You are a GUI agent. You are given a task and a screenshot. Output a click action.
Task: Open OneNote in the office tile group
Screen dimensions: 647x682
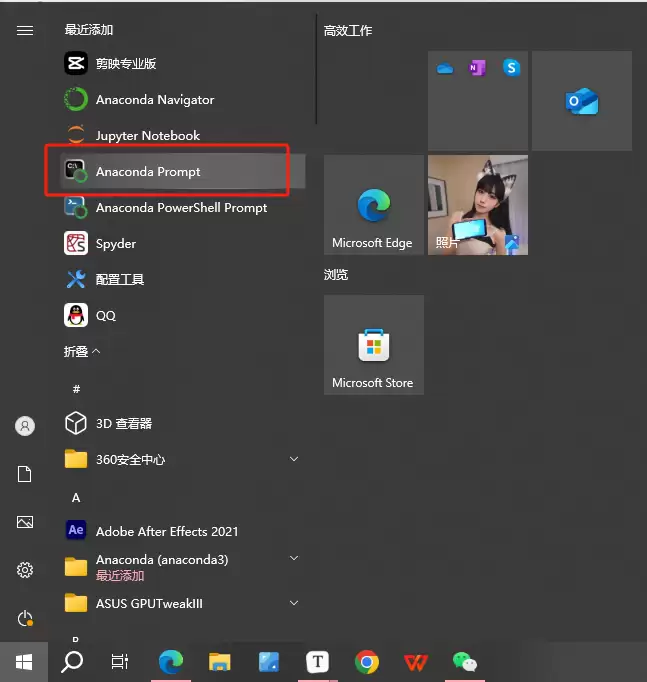click(x=477, y=68)
